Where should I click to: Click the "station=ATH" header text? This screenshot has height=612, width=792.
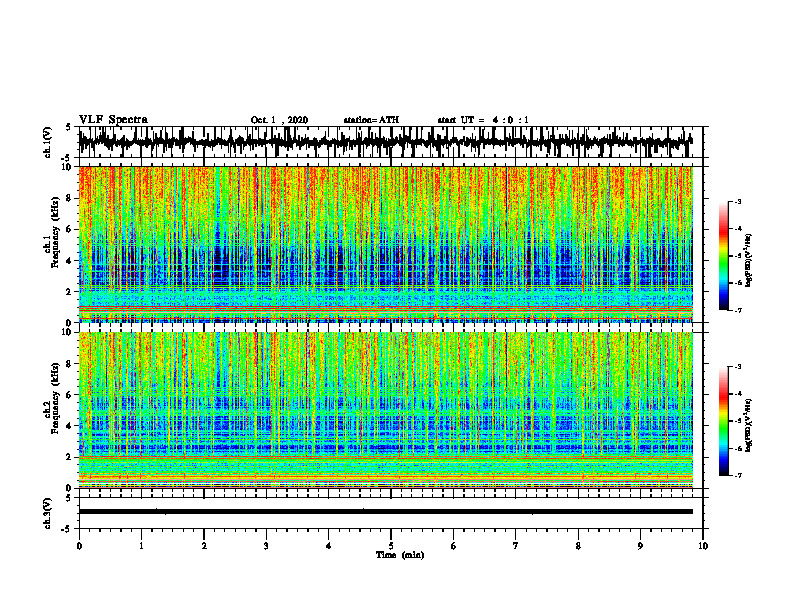[371, 120]
